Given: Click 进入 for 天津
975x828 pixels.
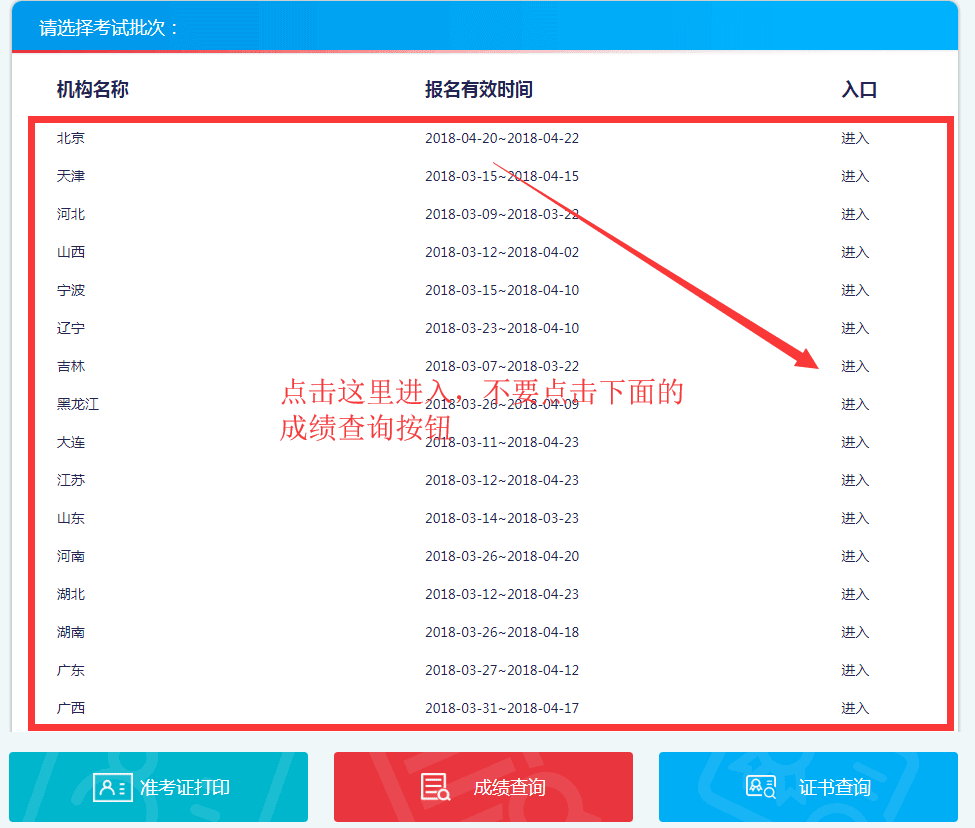Looking at the screenshot, I should tap(855, 176).
